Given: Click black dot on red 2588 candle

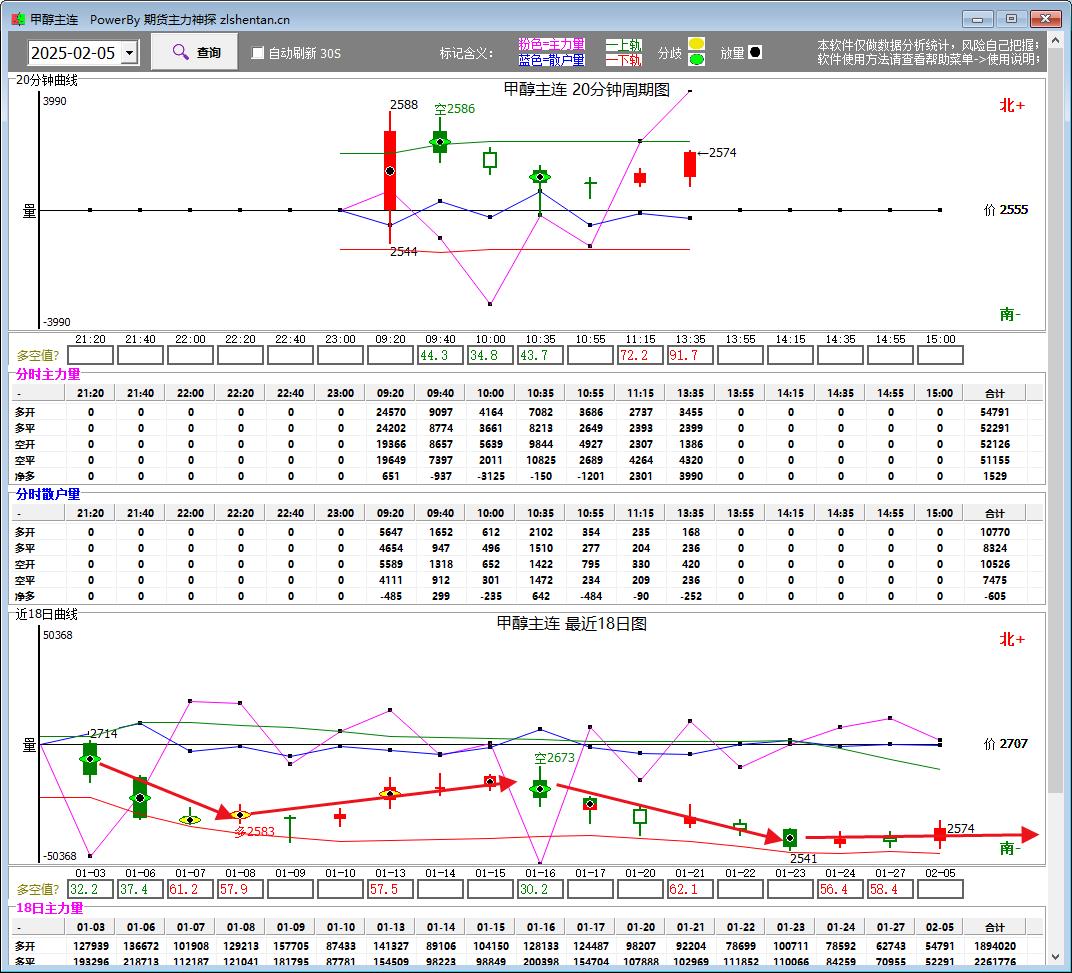Looking at the screenshot, I should [390, 171].
